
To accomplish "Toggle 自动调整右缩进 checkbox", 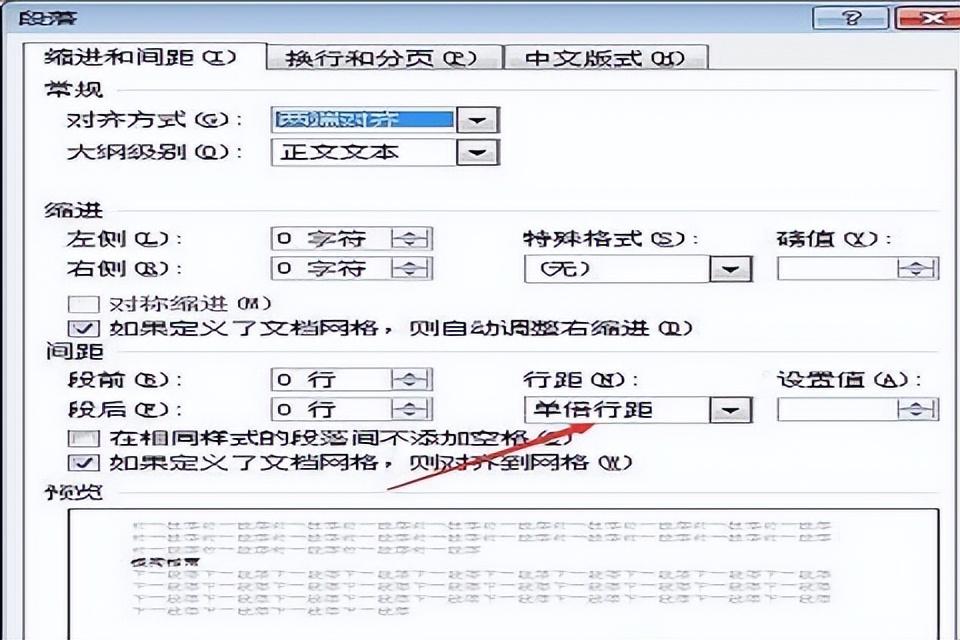I will point(83,329).
